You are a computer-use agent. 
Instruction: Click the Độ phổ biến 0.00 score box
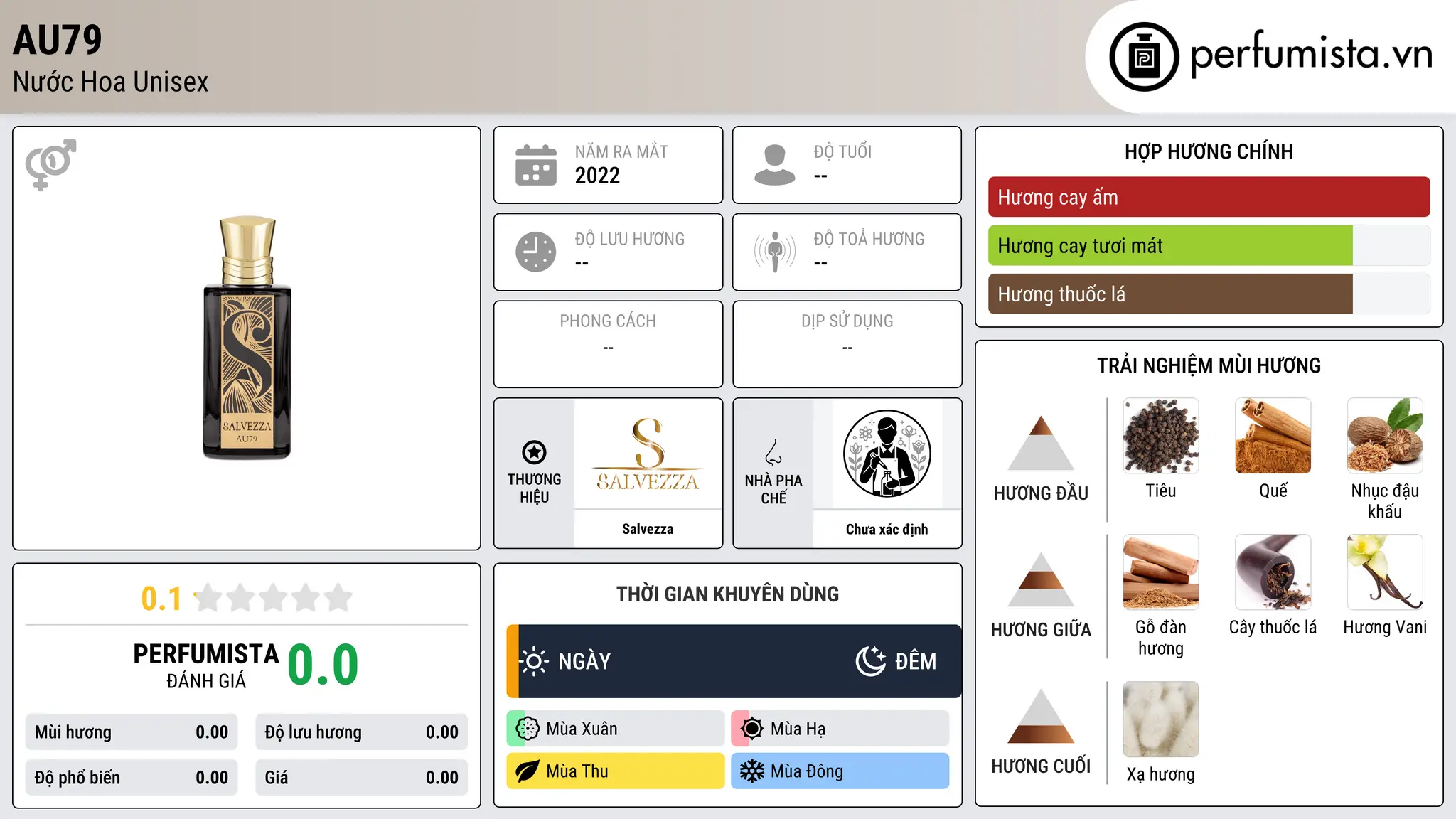[x=132, y=778]
